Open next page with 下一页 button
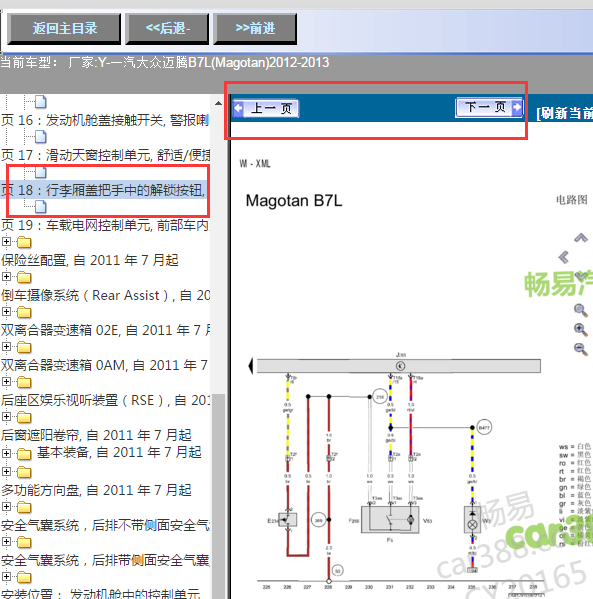This screenshot has width=593, height=599. [489, 107]
